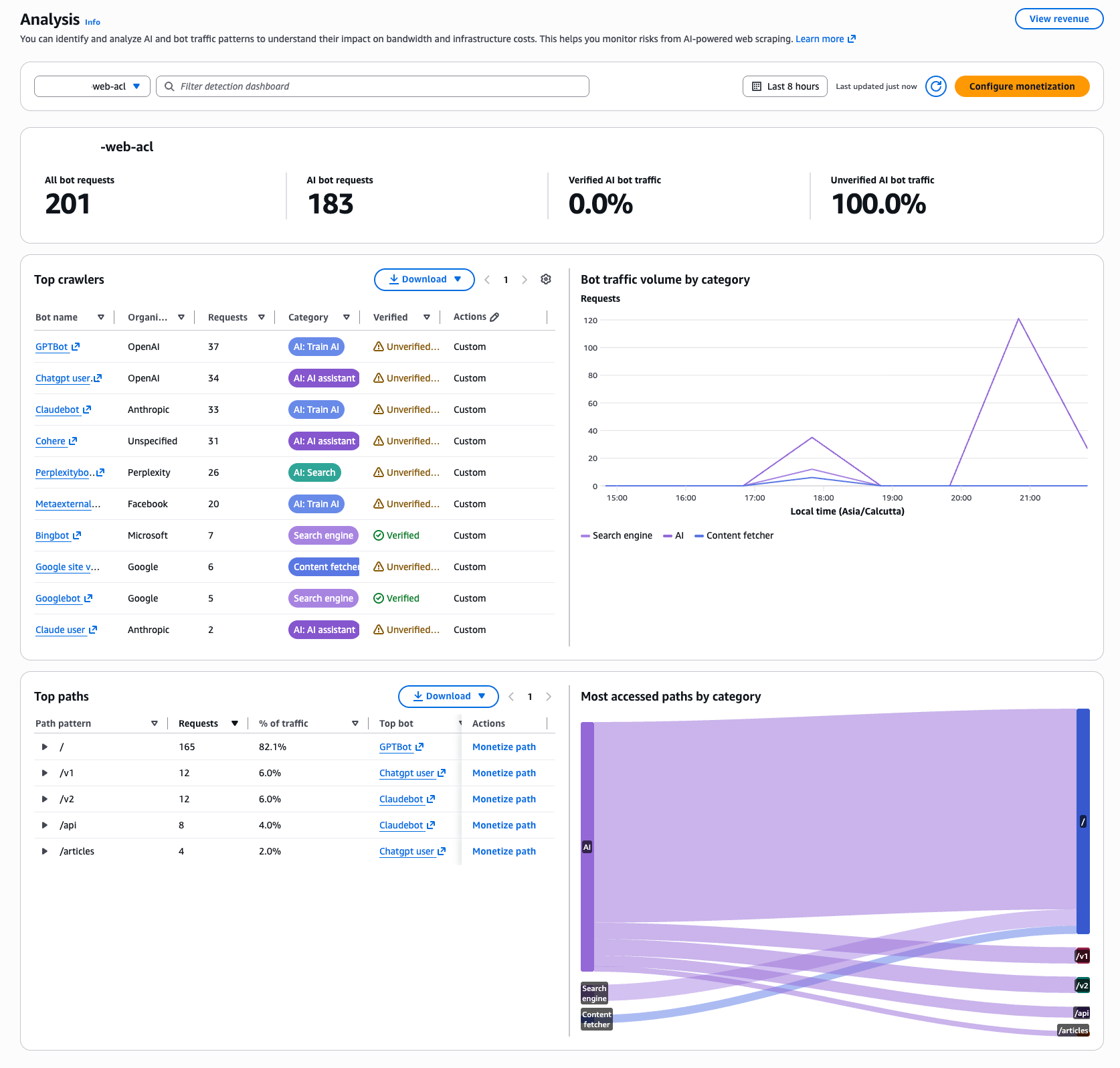Click the edit pencil beside Actions header
Image resolution: width=1120 pixels, height=1068 pixels.
[x=494, y=317]
